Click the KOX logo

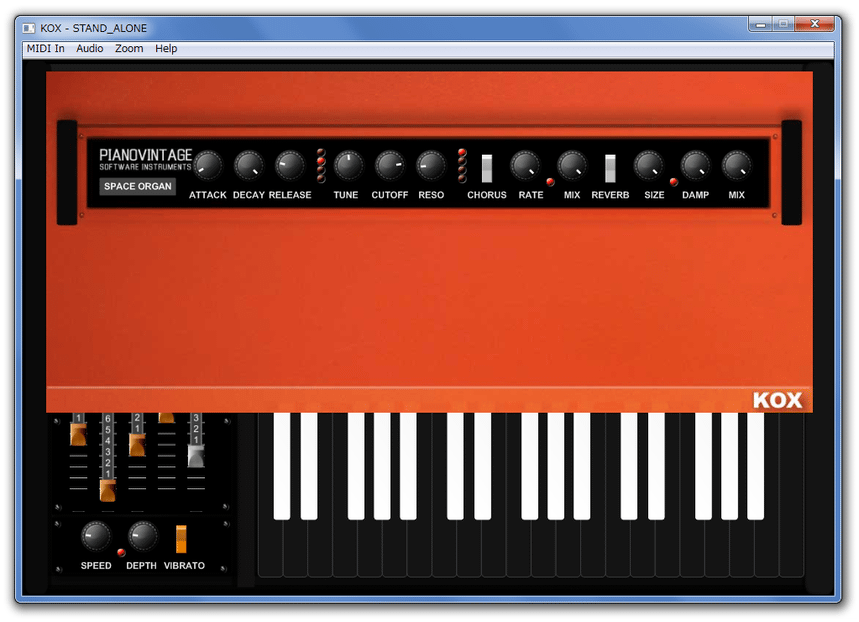tap(778, 401)
